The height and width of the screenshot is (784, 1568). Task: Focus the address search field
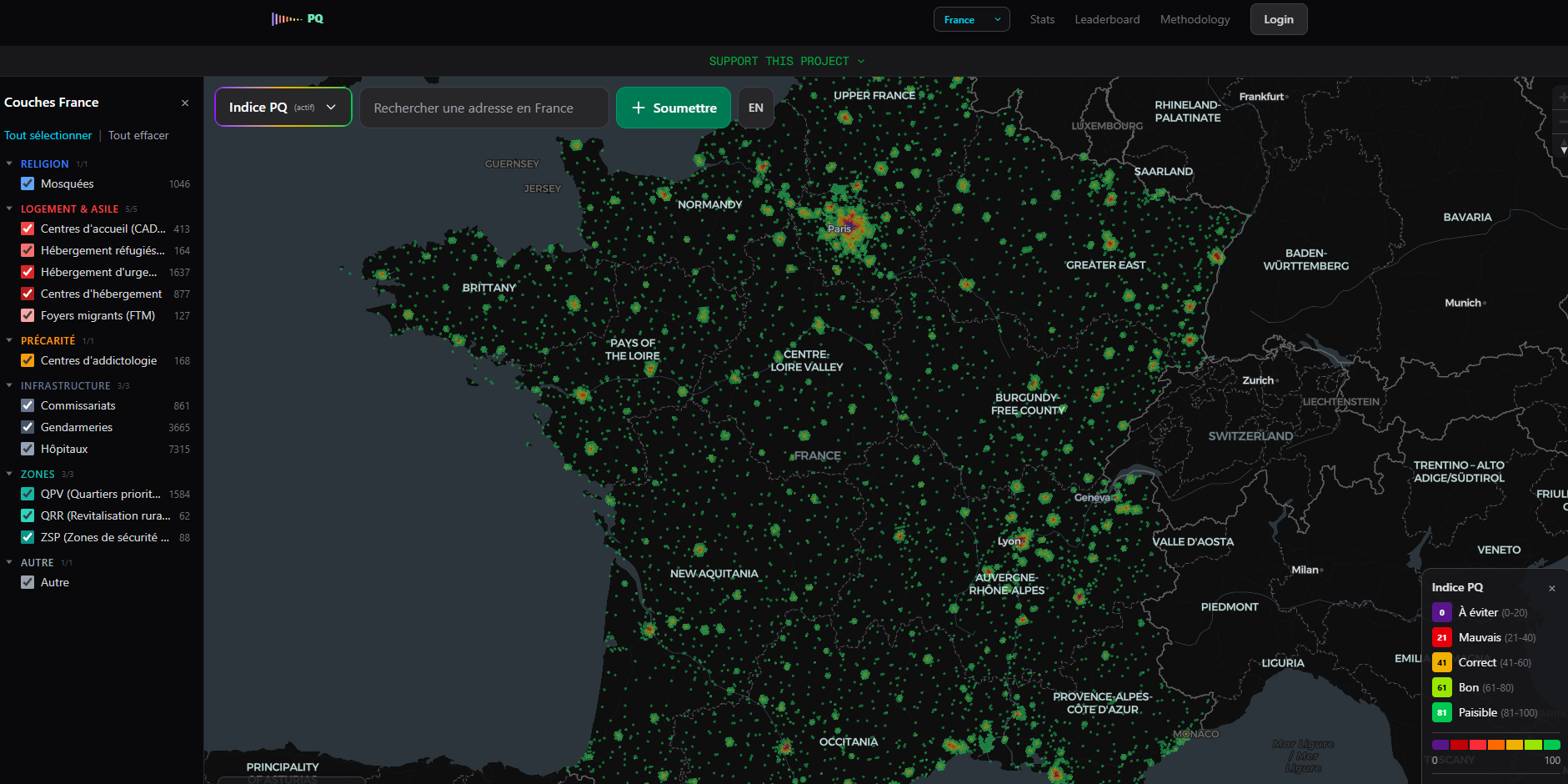pos(484,108)
